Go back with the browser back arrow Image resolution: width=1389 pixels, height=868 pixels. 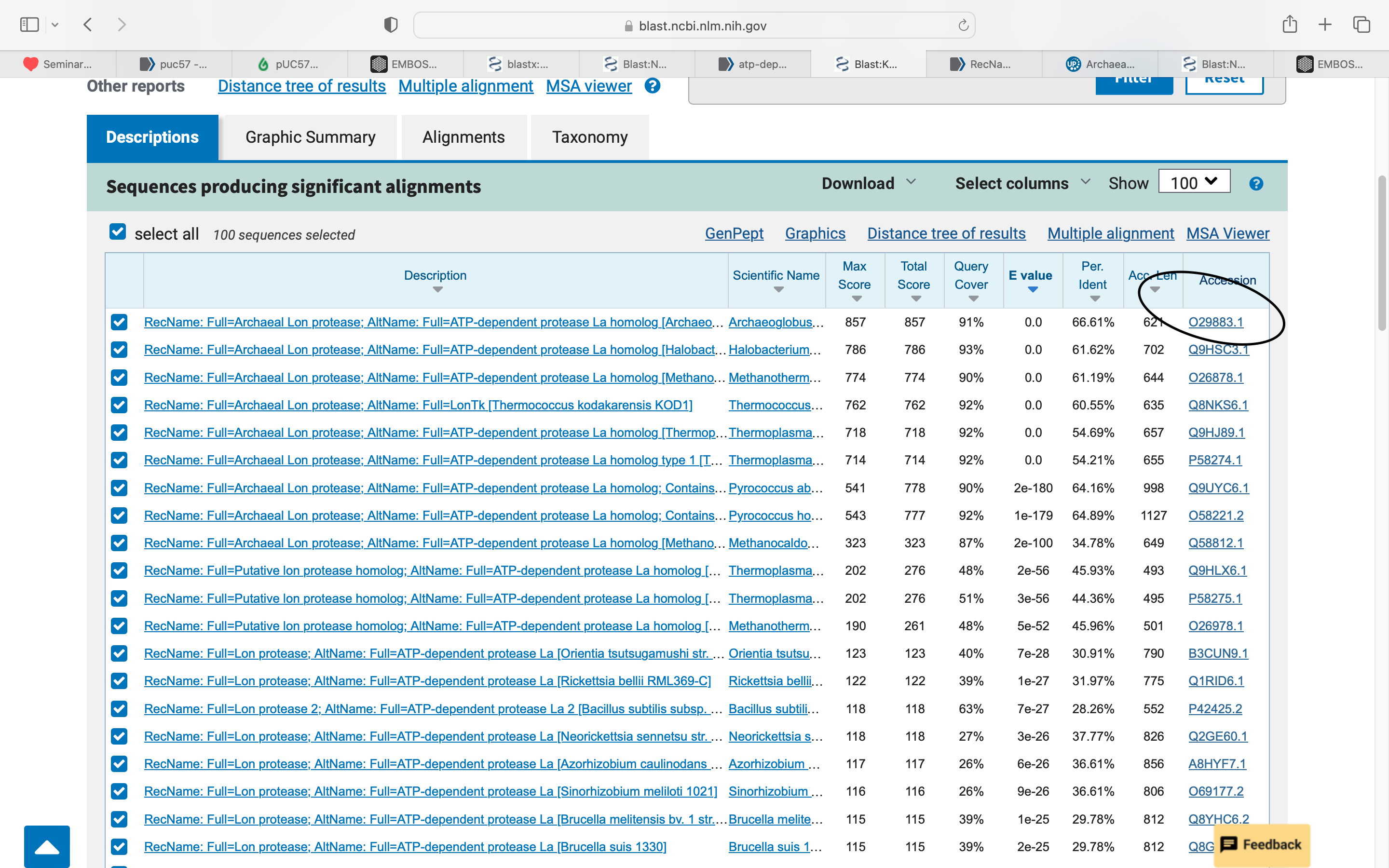click(x=88, y=25)
